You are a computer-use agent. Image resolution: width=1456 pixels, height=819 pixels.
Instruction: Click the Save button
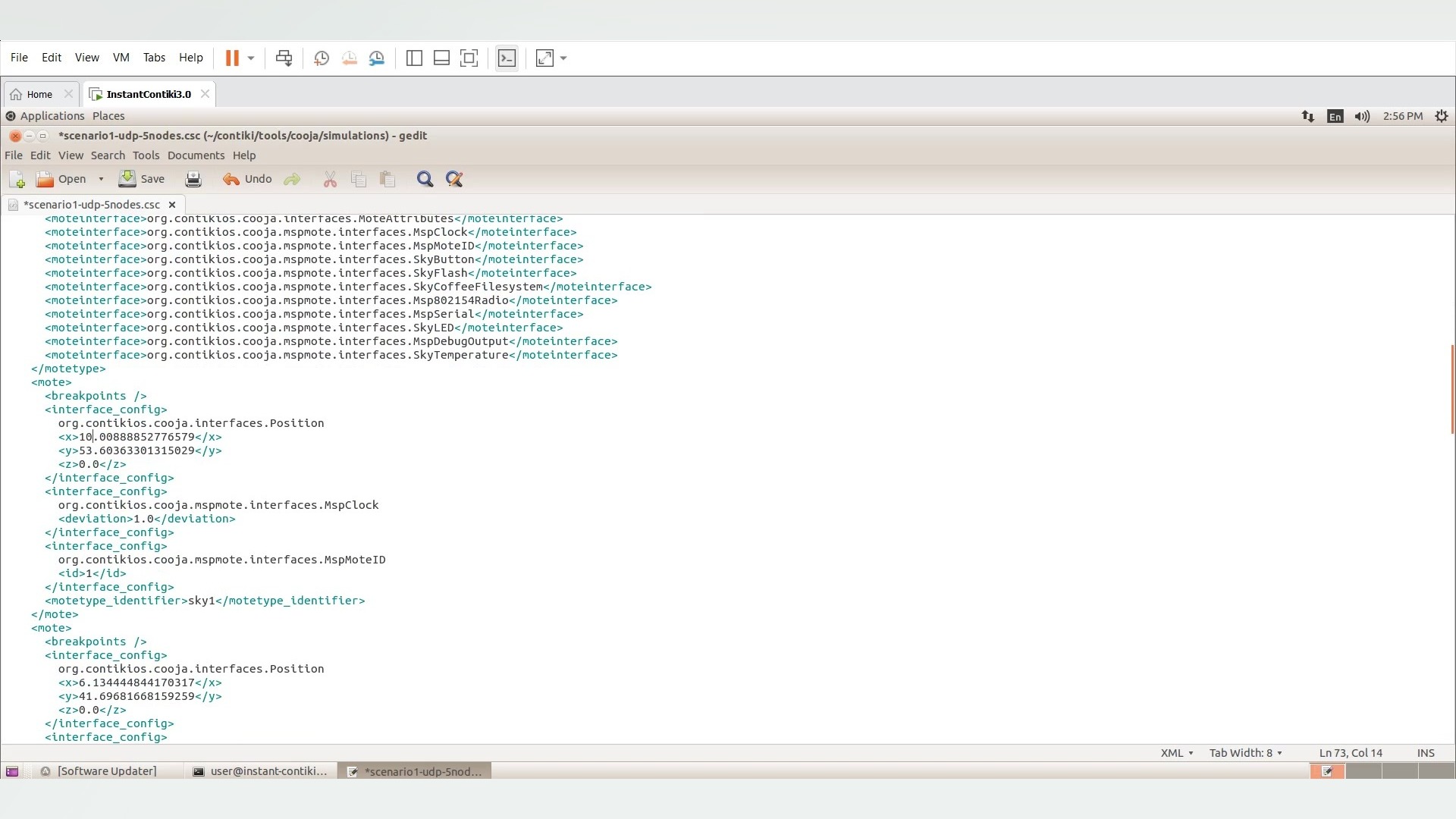point(142,180)
